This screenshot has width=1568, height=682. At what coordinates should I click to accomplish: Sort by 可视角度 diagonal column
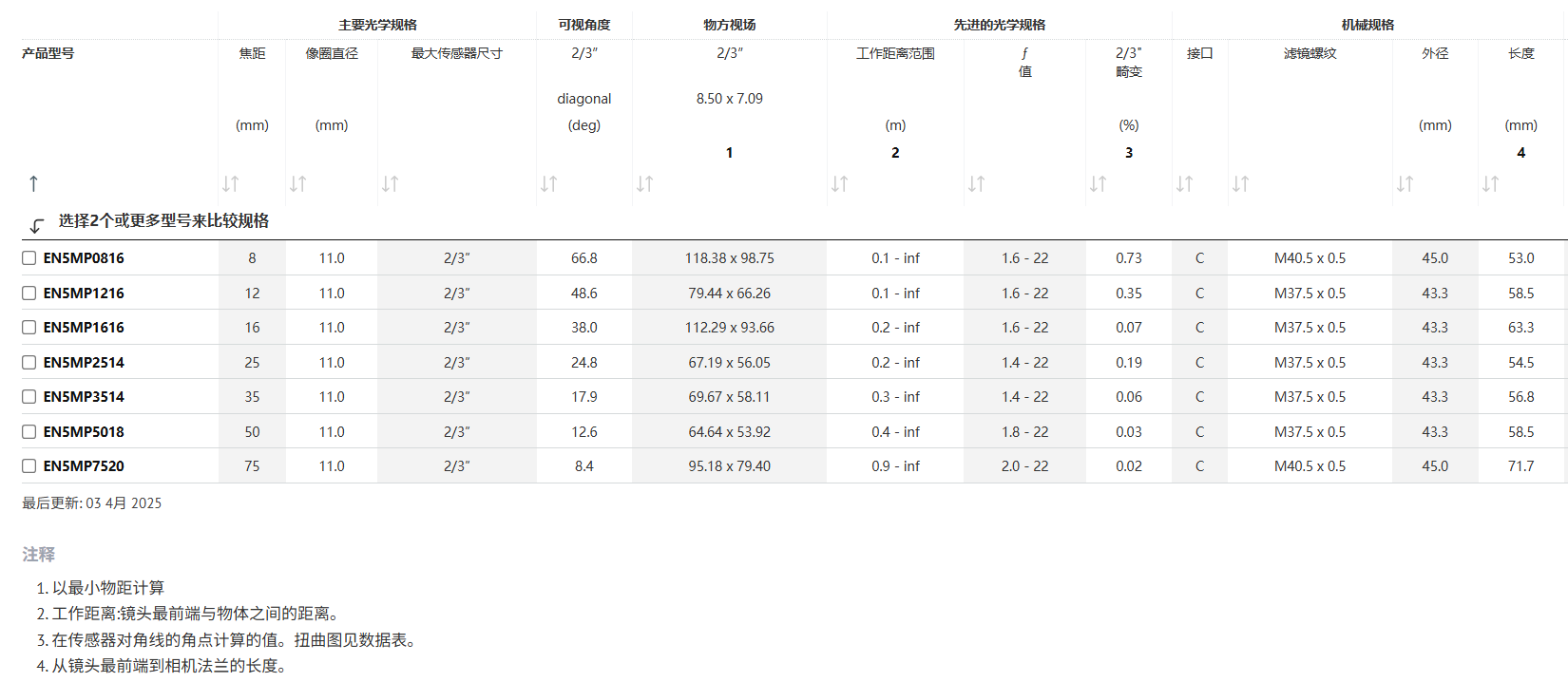point(549,183)
